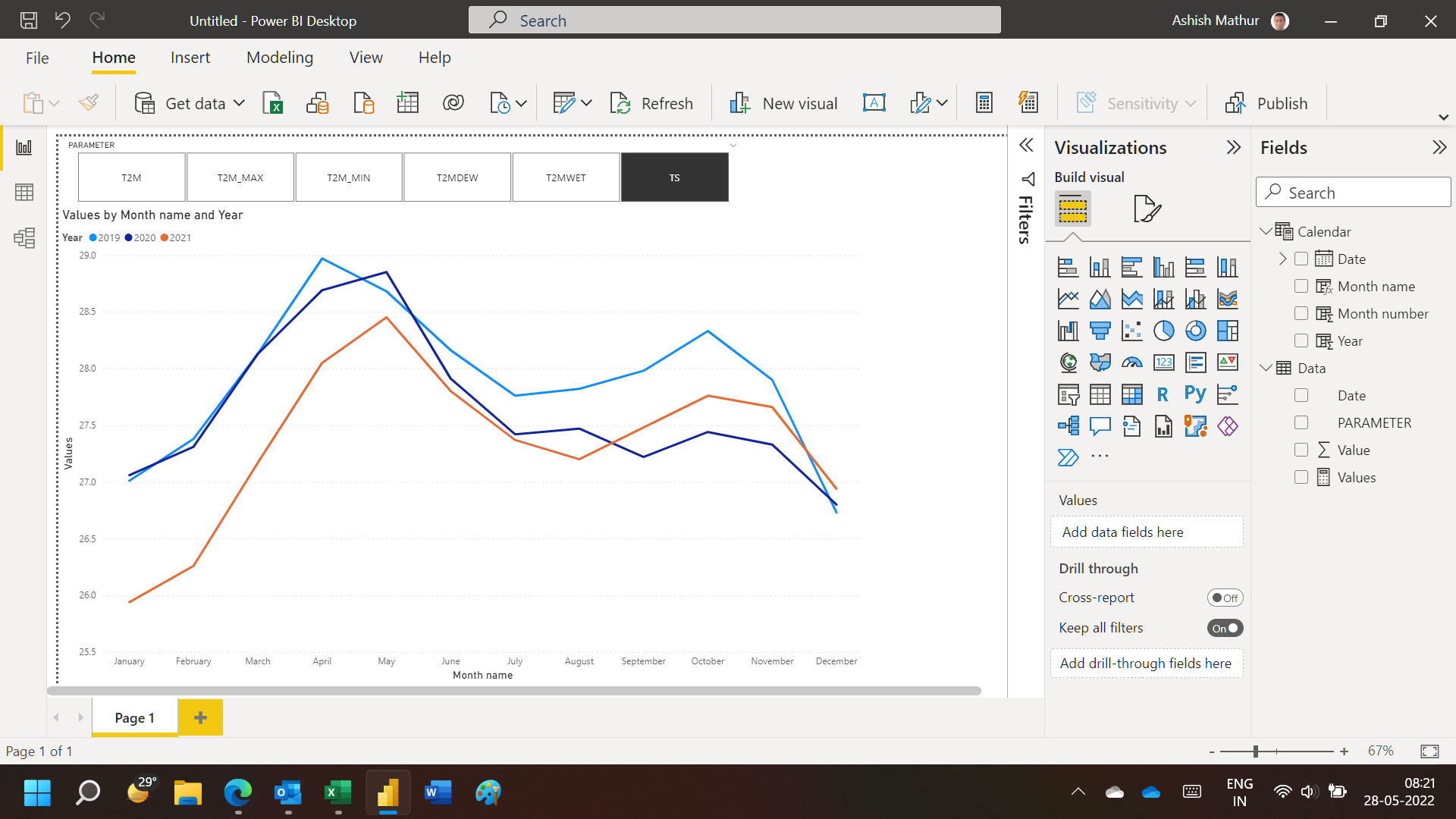The height and width of the screenshot is (819, 1456).
Task: Select the T2M_MAX slicer button
Action: pyautogui.click(x=240, y=177)
